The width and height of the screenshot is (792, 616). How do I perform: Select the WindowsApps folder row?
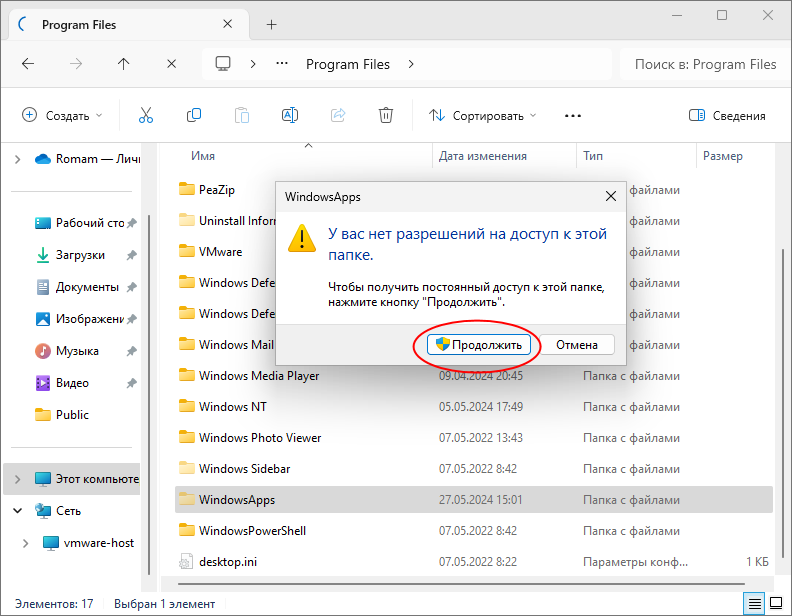tap(474, 499)
